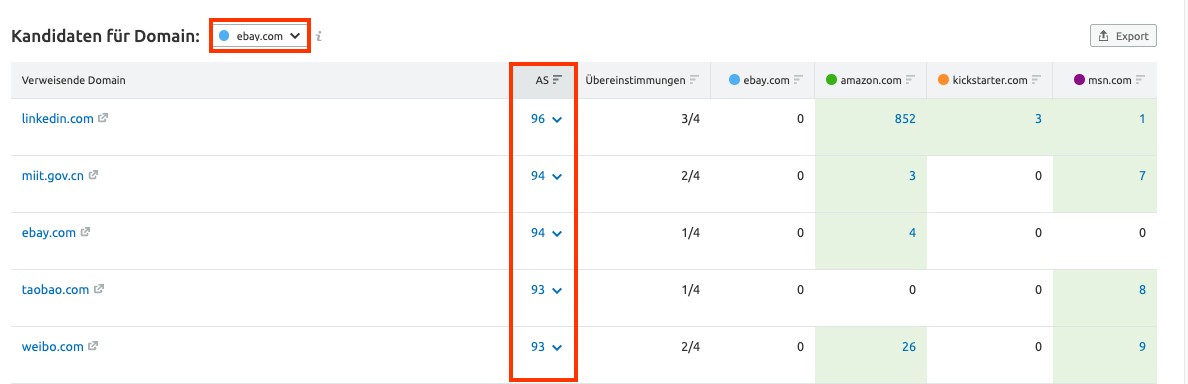Image resolution: width=1188 pixels, height=384 pixels.
Task: Click ebay.com column header label
Action: (x=767, y=80)
